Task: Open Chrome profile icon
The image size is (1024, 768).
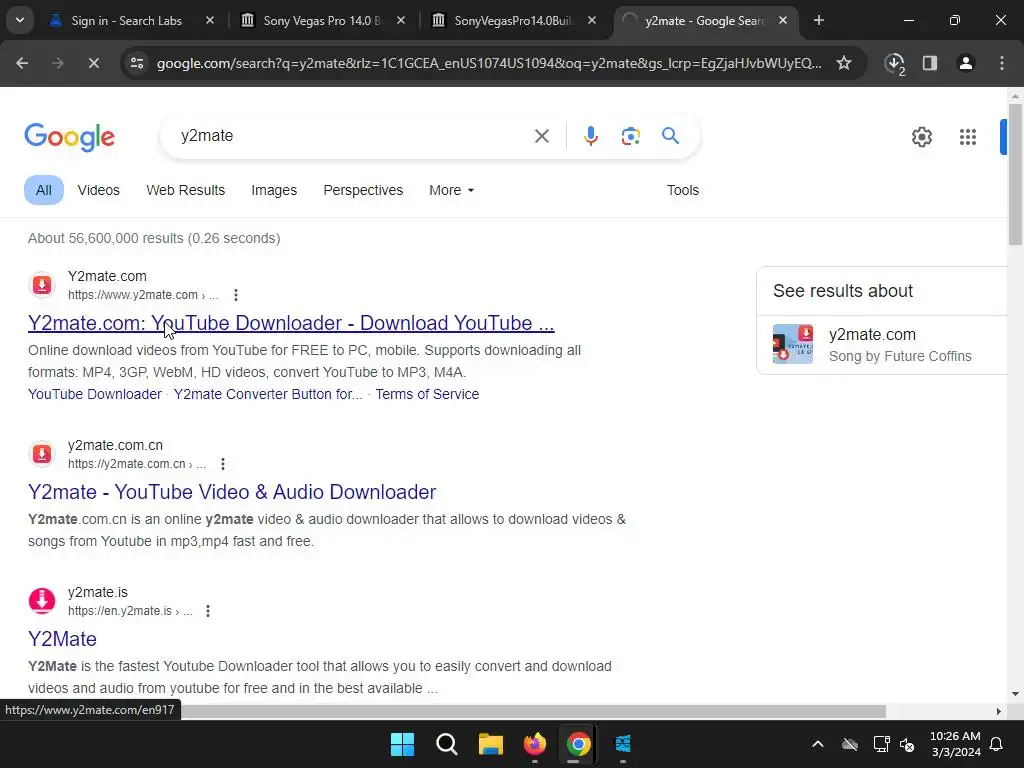Action: click(965, 63)
